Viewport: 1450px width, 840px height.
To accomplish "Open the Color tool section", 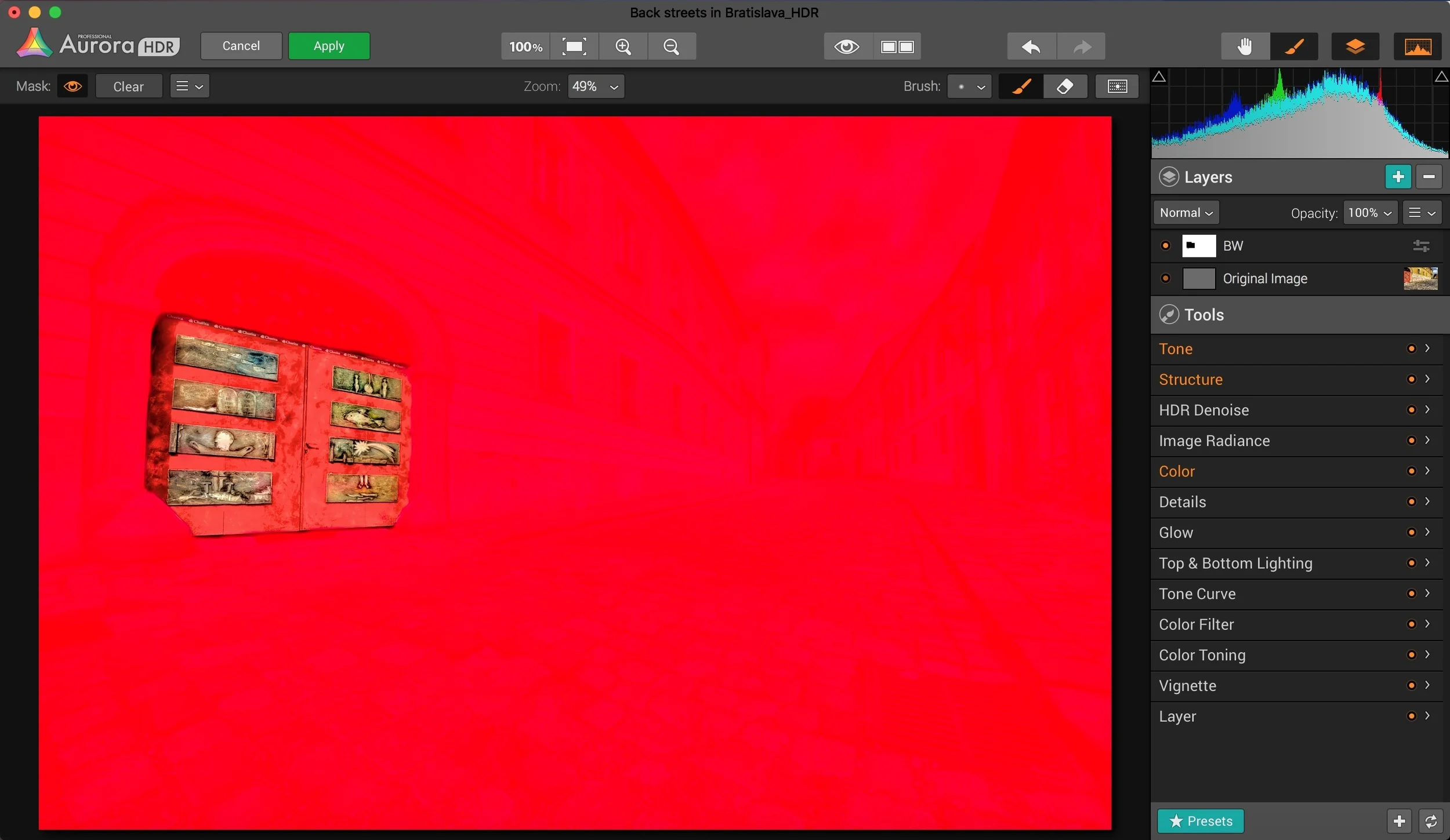I will click(1177, 471).
